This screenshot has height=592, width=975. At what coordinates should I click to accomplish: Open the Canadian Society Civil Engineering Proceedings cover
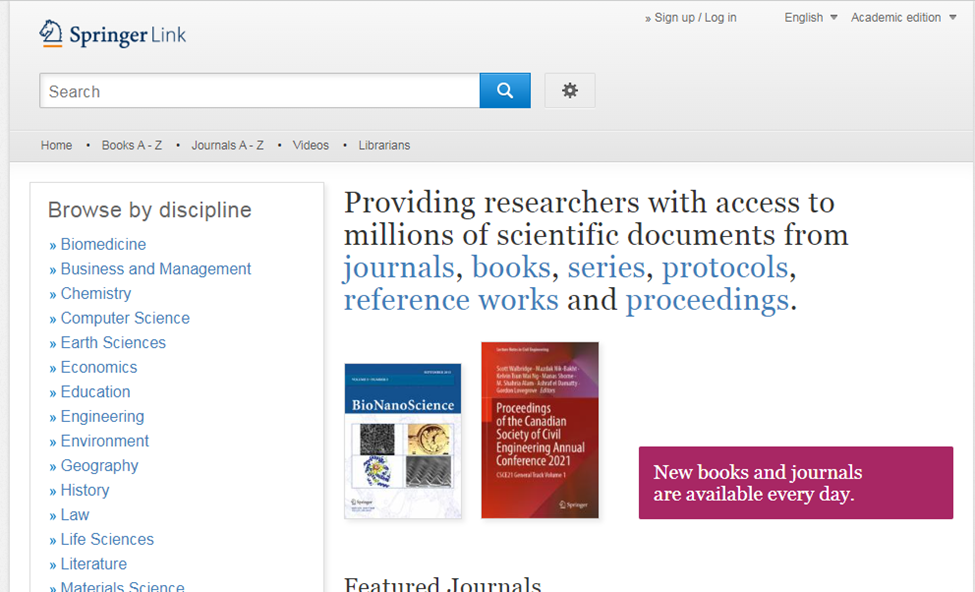pyautogui.click(x=539, y=430)
